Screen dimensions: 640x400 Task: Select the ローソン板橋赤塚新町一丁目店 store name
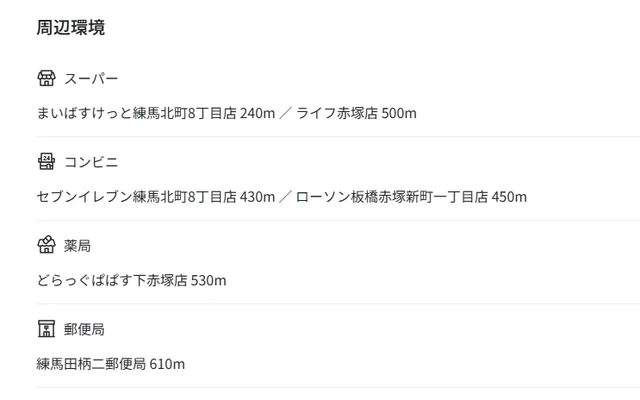(x=392, y=196)
